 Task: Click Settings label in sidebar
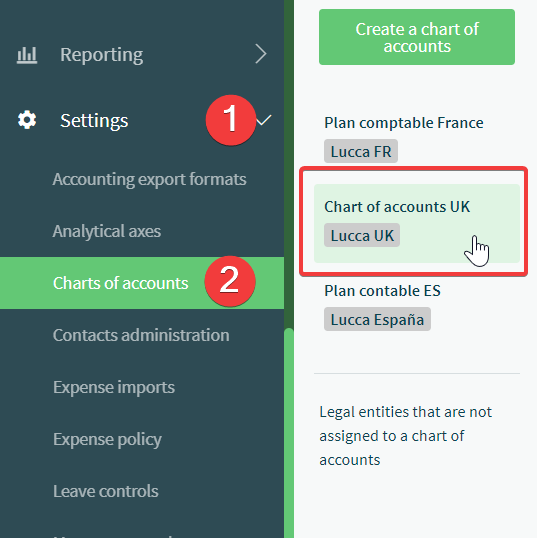[94, 120]
